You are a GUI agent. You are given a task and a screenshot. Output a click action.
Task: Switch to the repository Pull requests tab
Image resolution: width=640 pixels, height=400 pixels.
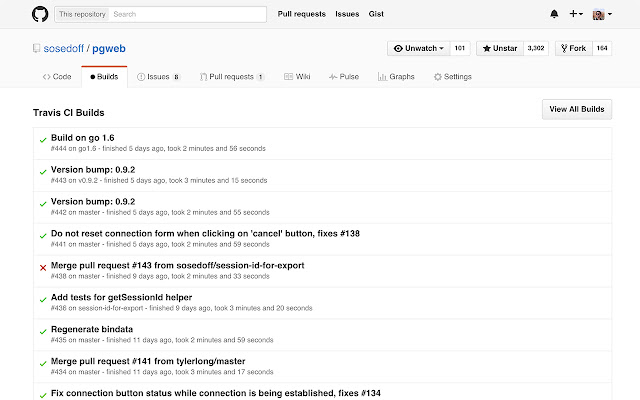[x=232, y=77]
